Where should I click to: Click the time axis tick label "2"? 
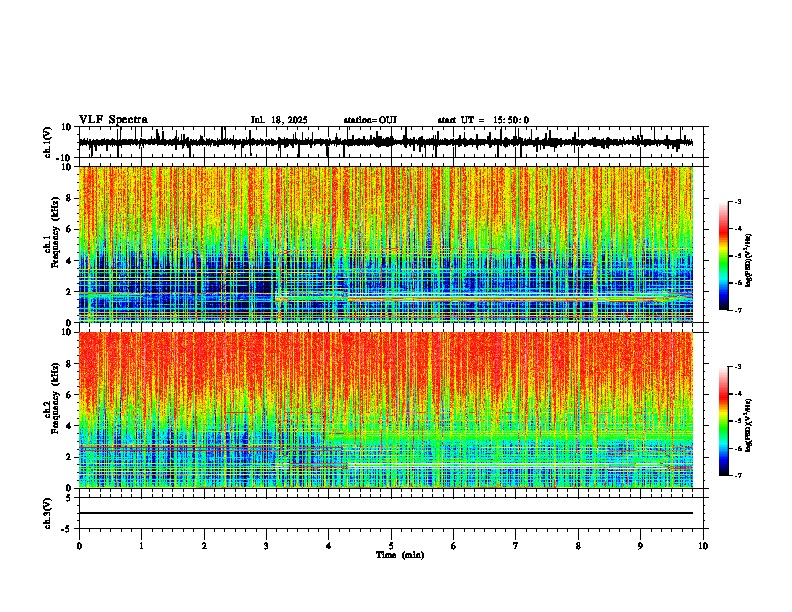tap(204, 546)
